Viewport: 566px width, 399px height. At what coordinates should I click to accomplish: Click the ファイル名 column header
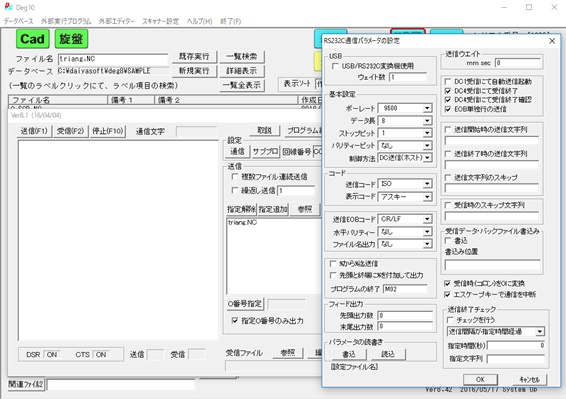point(58,100)
